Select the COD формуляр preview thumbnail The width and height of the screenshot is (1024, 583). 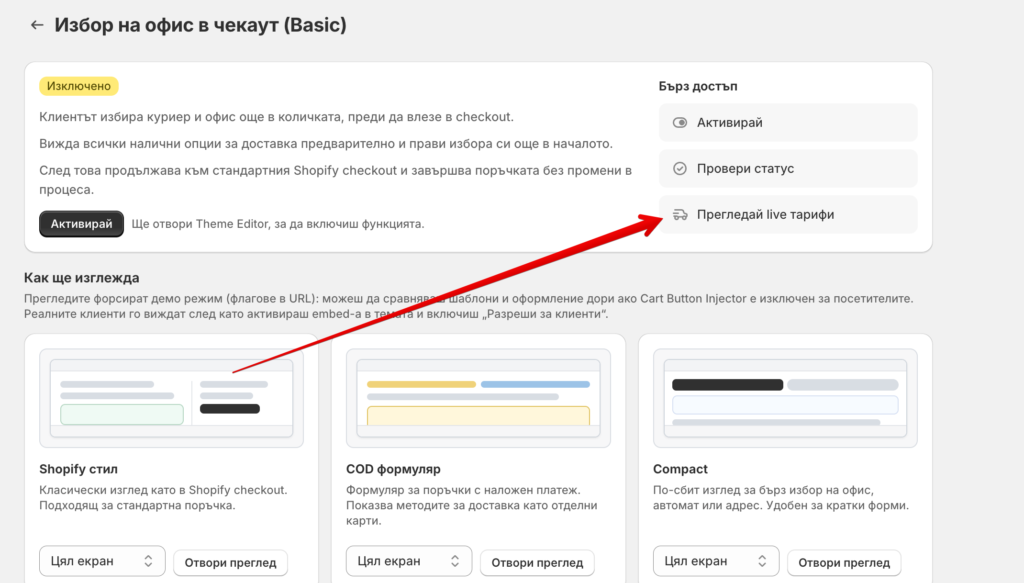(479, 398)
